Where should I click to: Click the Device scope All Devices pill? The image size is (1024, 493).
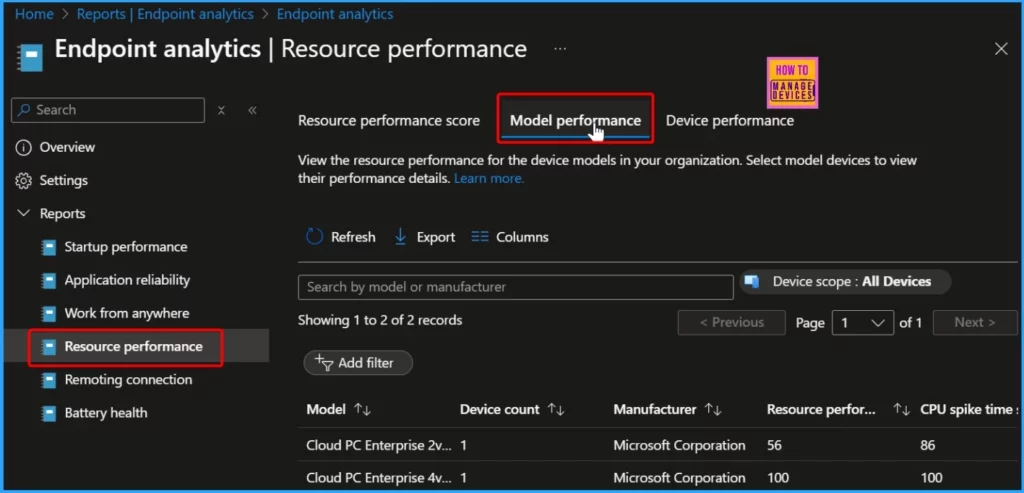tap(846, 282)
